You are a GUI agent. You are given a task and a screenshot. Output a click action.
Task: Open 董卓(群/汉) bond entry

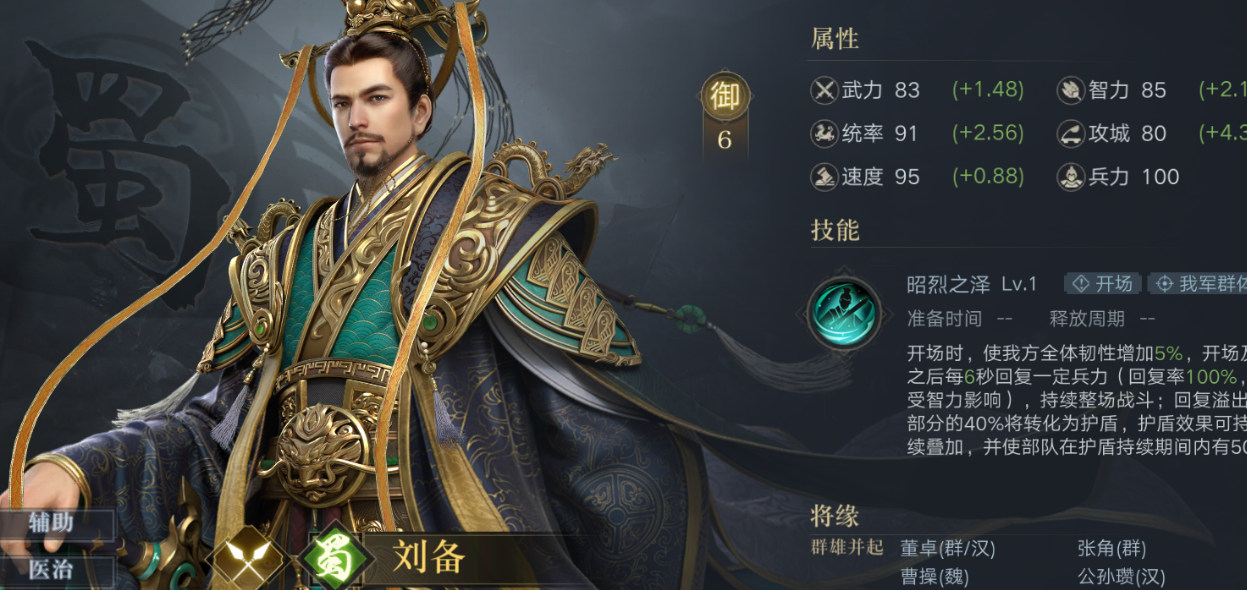948,548
